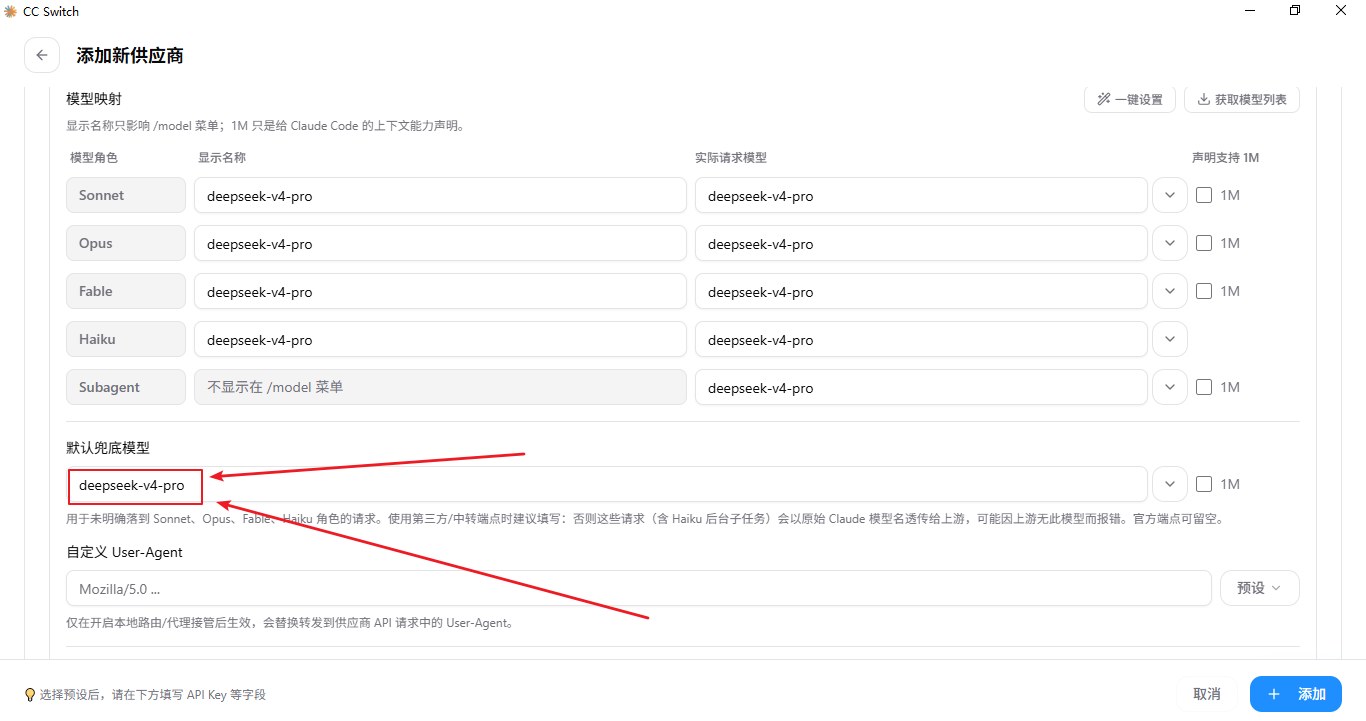The height and width of the screenshot is (721, 1366).
Task: Click the Opus actual request model field
Action: click(x=921, y=244)
